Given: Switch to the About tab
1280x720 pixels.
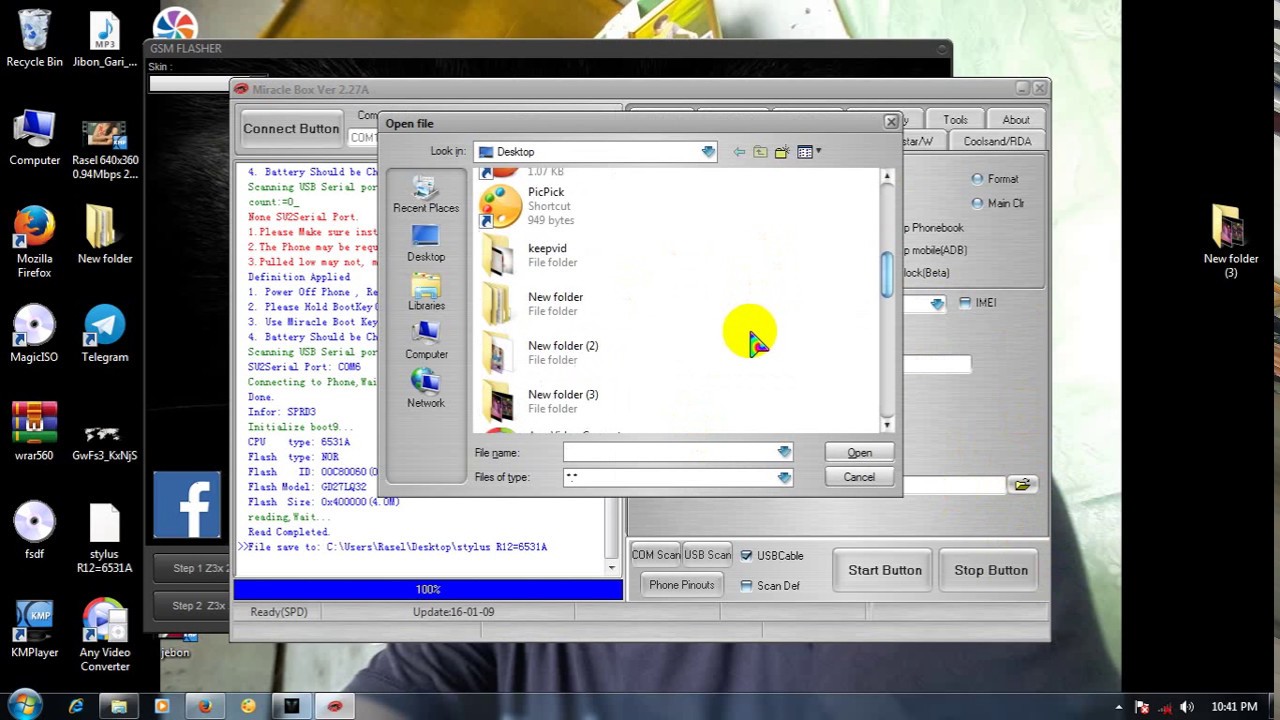Looking at the screenshot, I should 1016,120.
